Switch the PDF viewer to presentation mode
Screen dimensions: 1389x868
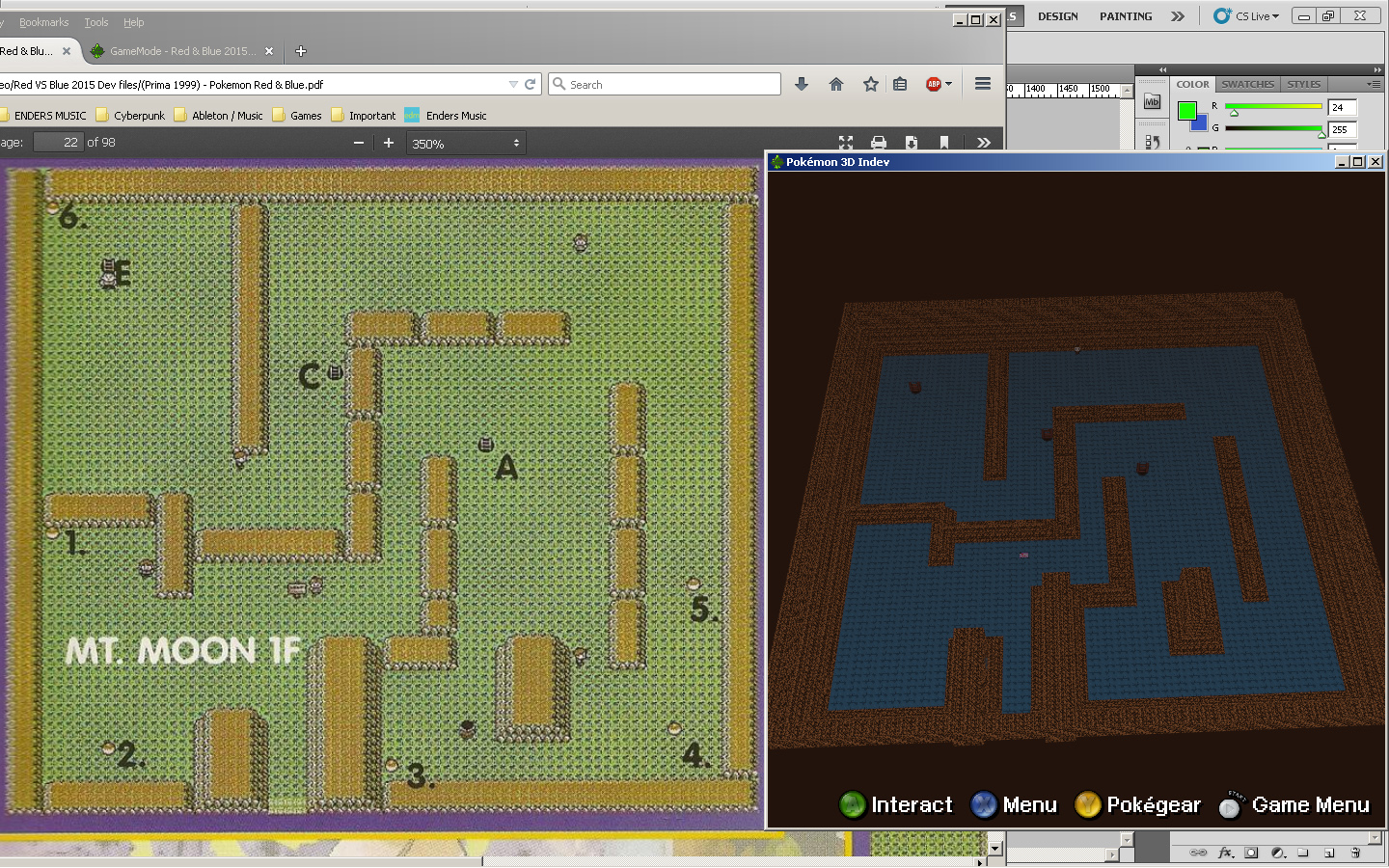[x=846, y=143]
